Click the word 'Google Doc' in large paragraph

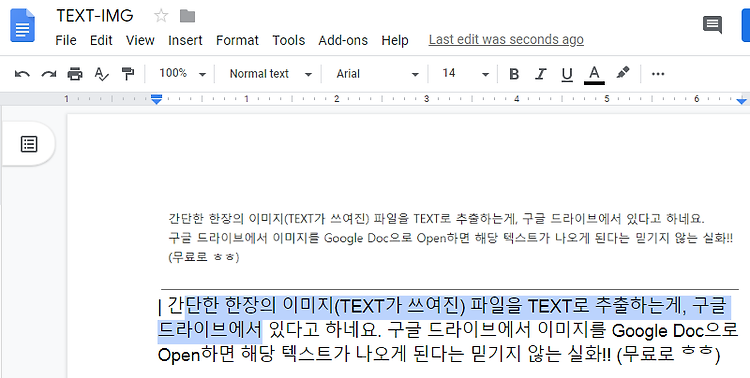[658, 331]
